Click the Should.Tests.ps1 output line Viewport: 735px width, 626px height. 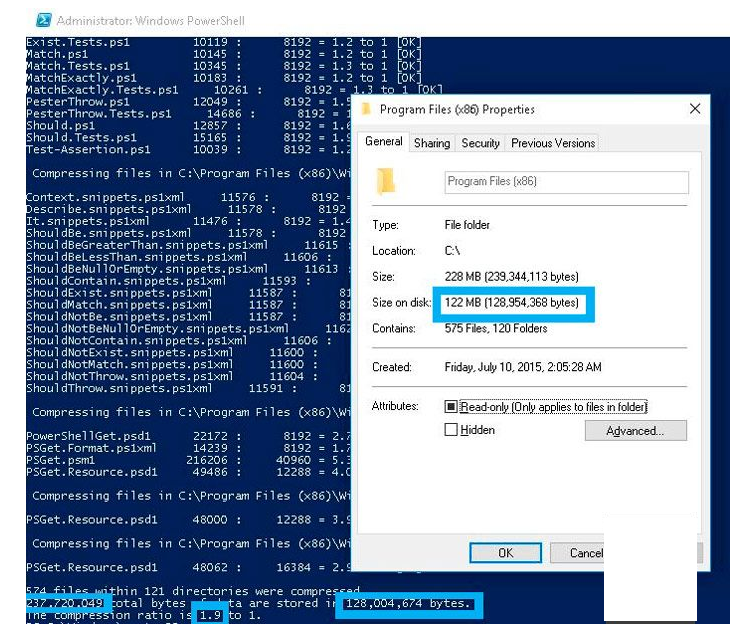(x=188, y=138)
